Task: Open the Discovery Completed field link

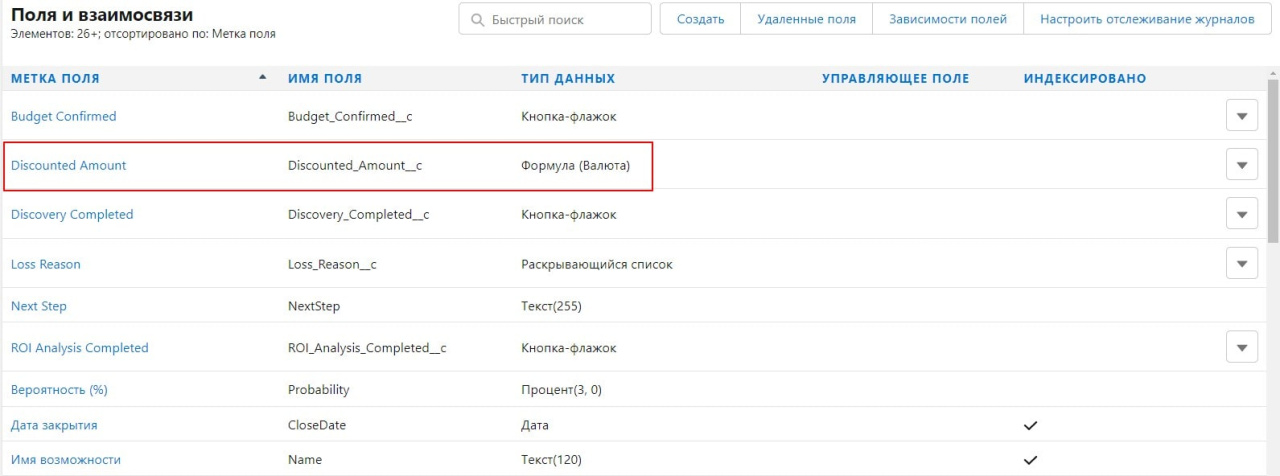Action: [x=71, y=214]
